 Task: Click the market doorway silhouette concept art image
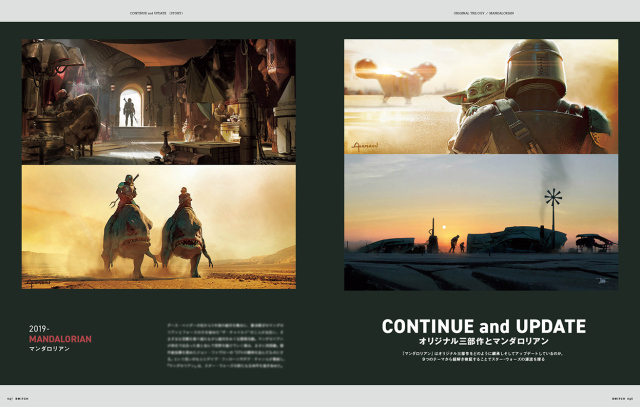point(159,102)
